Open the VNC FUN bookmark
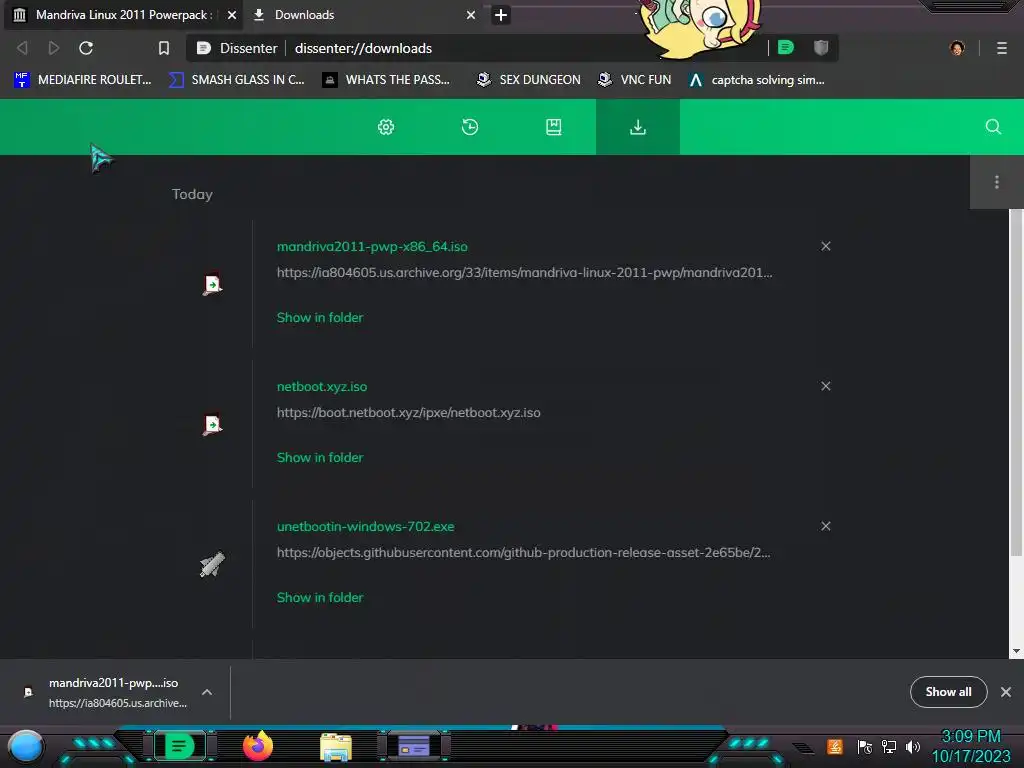The image size is (1024, 768). (634, 80)
